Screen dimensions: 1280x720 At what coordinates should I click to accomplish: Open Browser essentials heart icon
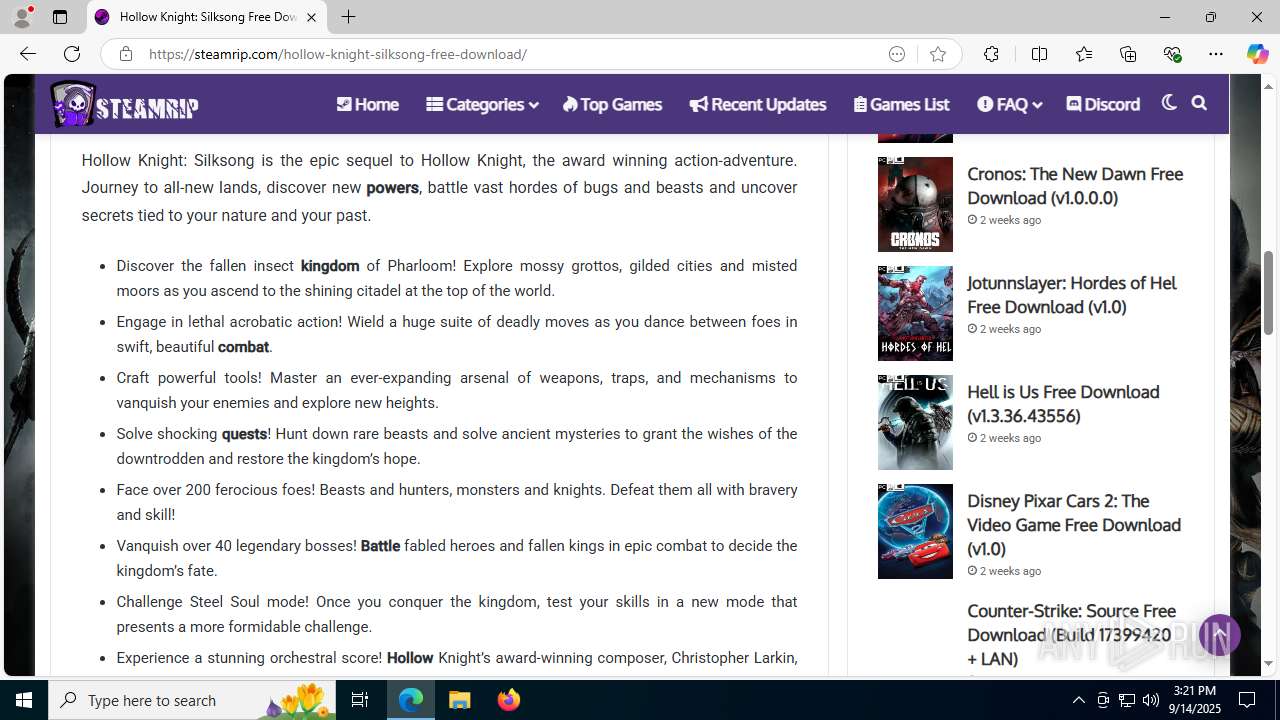(x=1172, y=54)
